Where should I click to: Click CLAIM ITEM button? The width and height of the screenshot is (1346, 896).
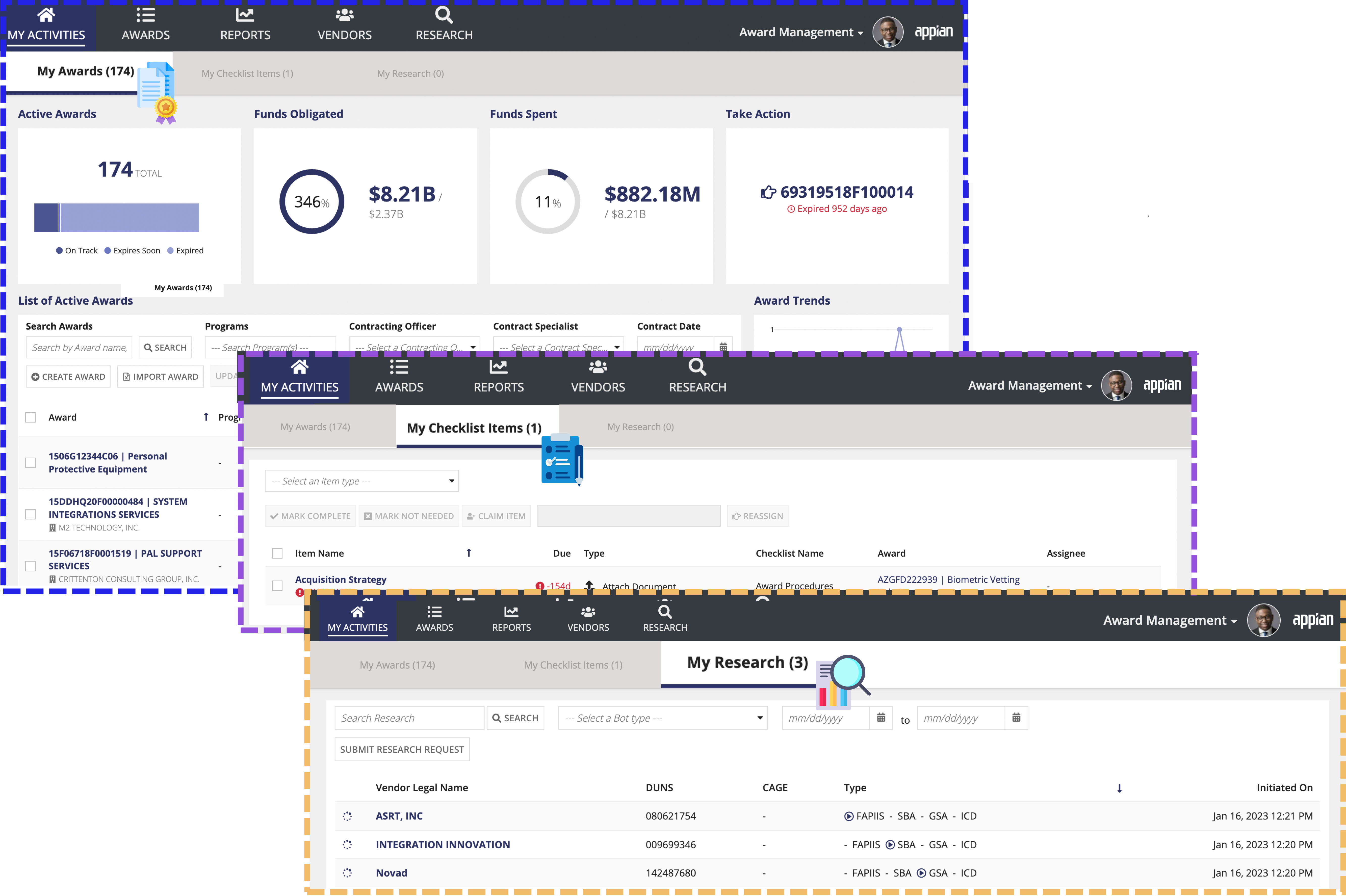point(496,516)
